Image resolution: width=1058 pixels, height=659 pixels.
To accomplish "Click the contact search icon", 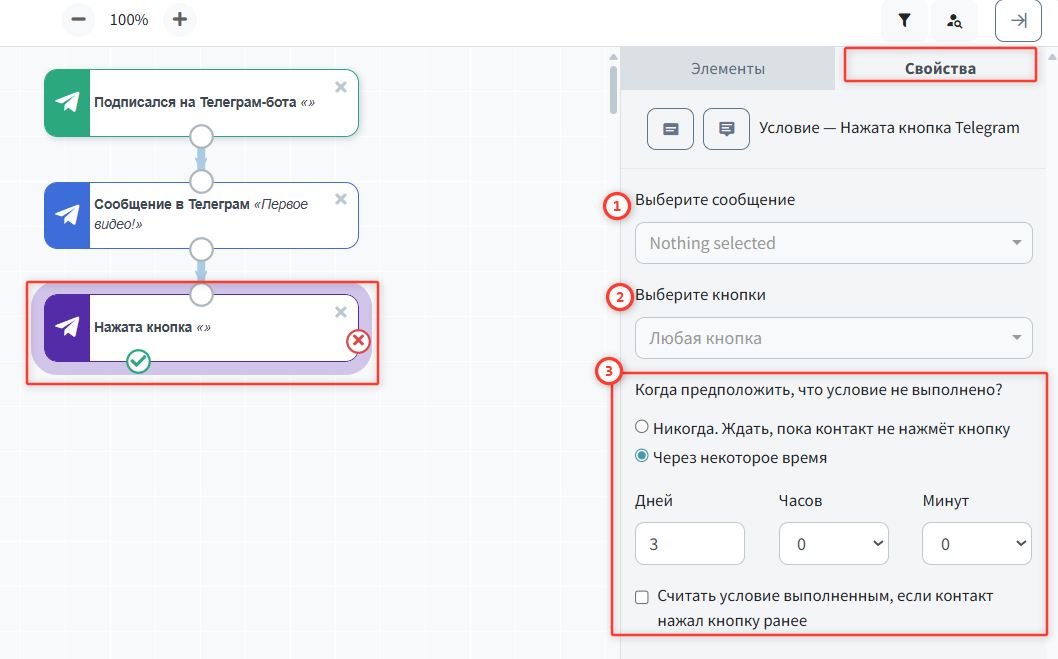I will coord(954,20).
